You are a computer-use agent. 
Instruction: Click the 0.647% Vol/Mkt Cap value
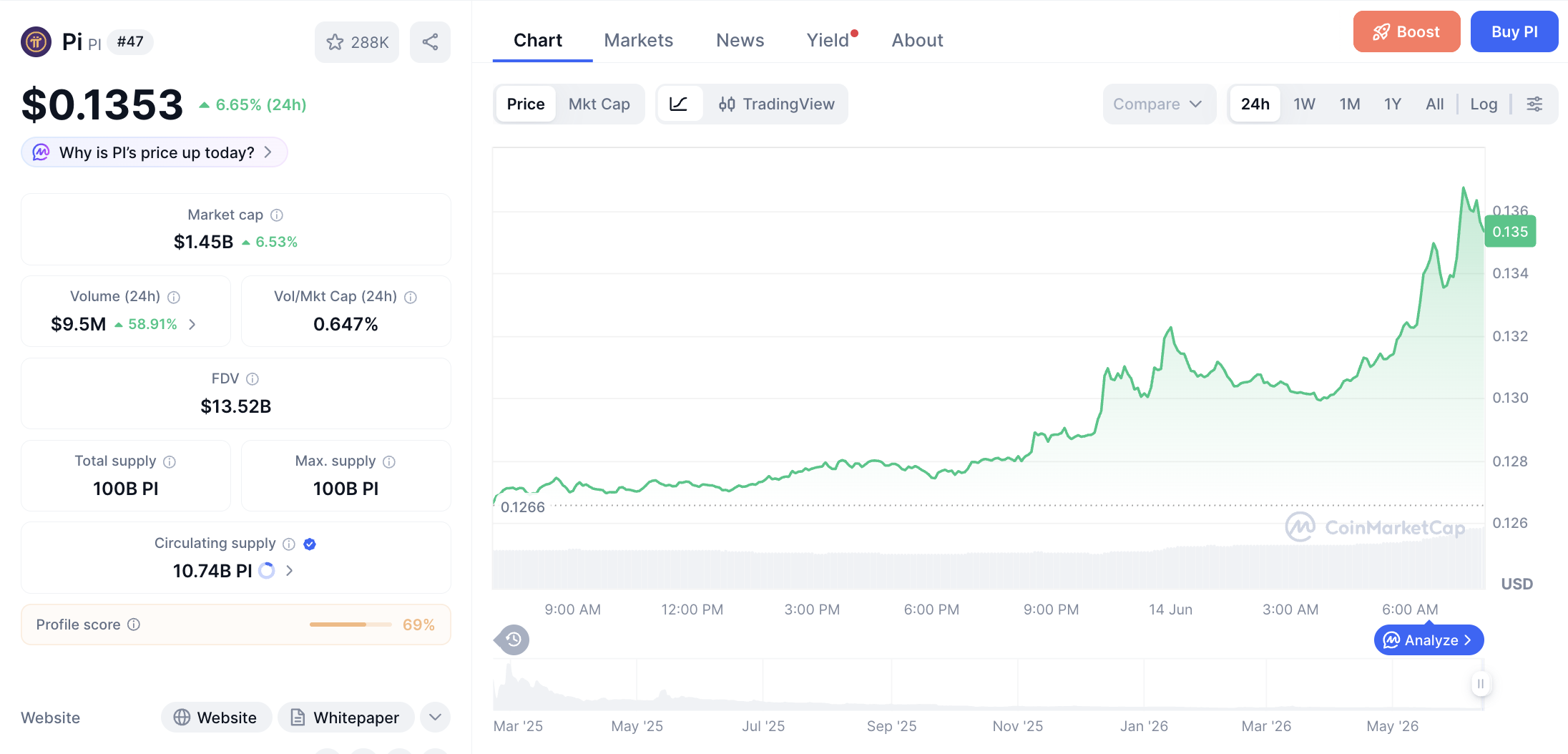click(x=346, y=324)
